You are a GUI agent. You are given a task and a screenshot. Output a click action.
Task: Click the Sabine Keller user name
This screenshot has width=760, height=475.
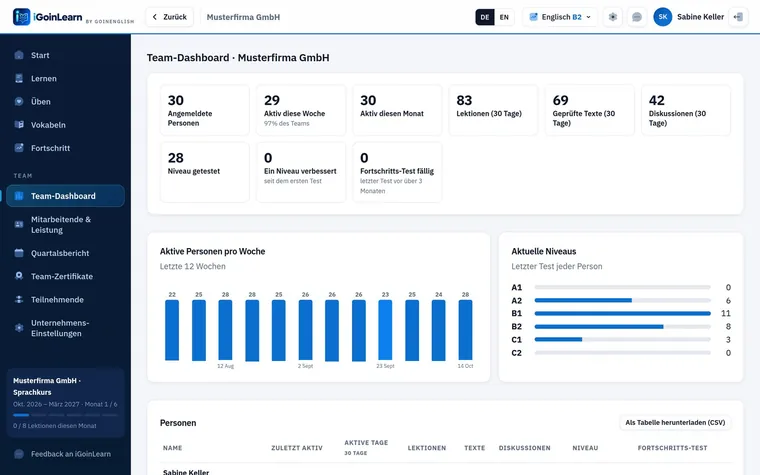pos(700,17)
